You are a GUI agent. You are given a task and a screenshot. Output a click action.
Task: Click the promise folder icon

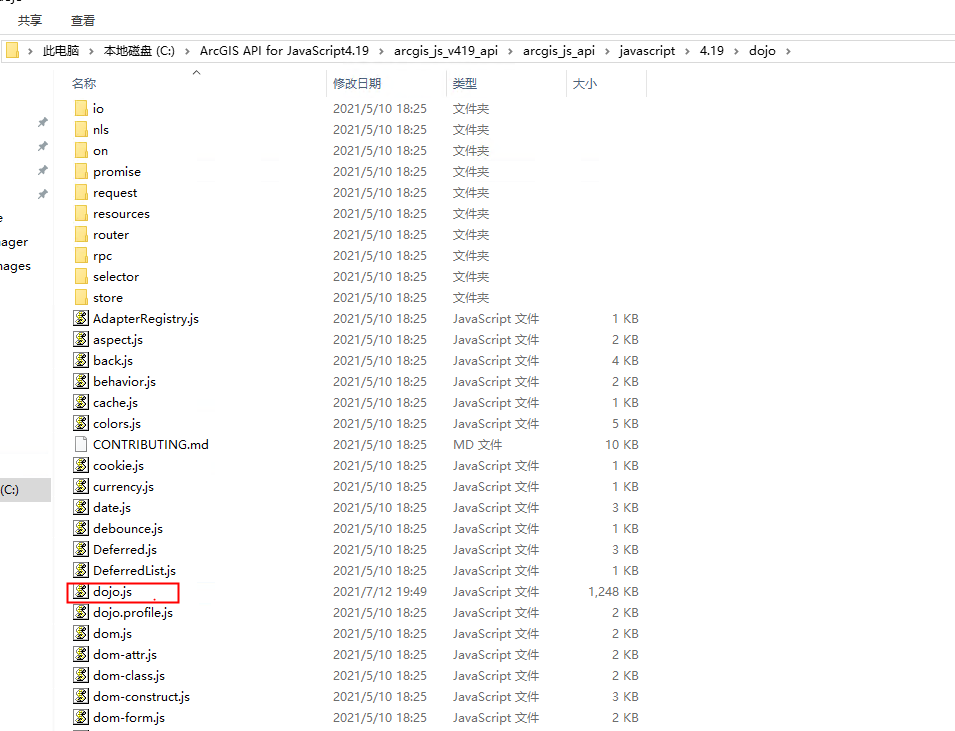pyautogui.click(x=81, y=171)
